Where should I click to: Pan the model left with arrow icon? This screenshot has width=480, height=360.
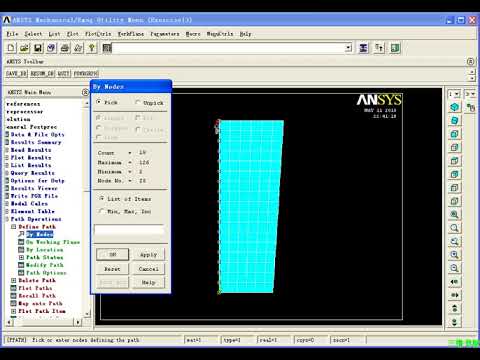[x=454, y=282]
